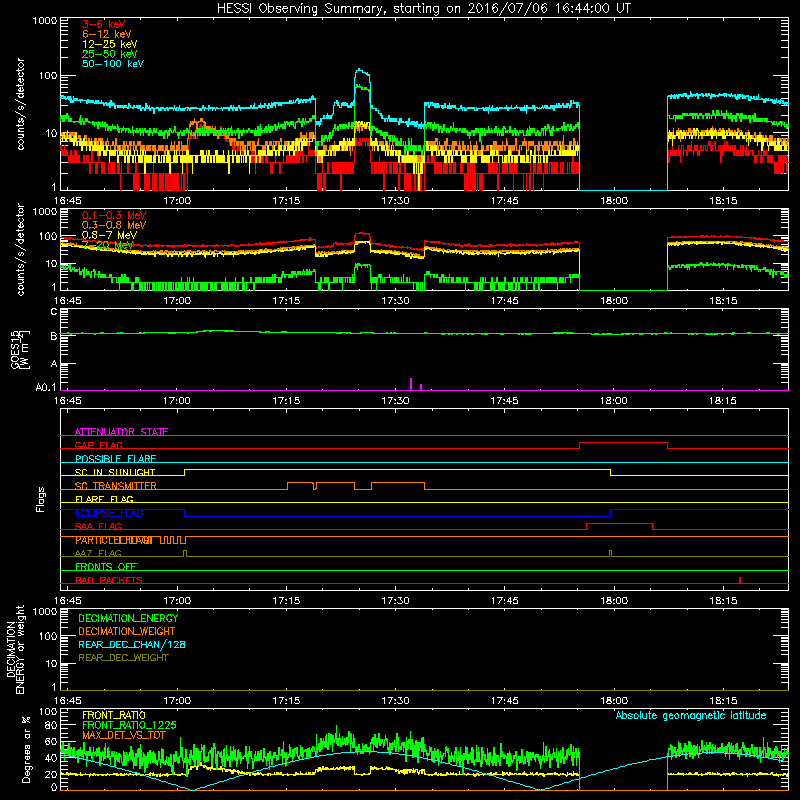
Task: Select the 50-100 keV legend label
Action: pos(113,64)
